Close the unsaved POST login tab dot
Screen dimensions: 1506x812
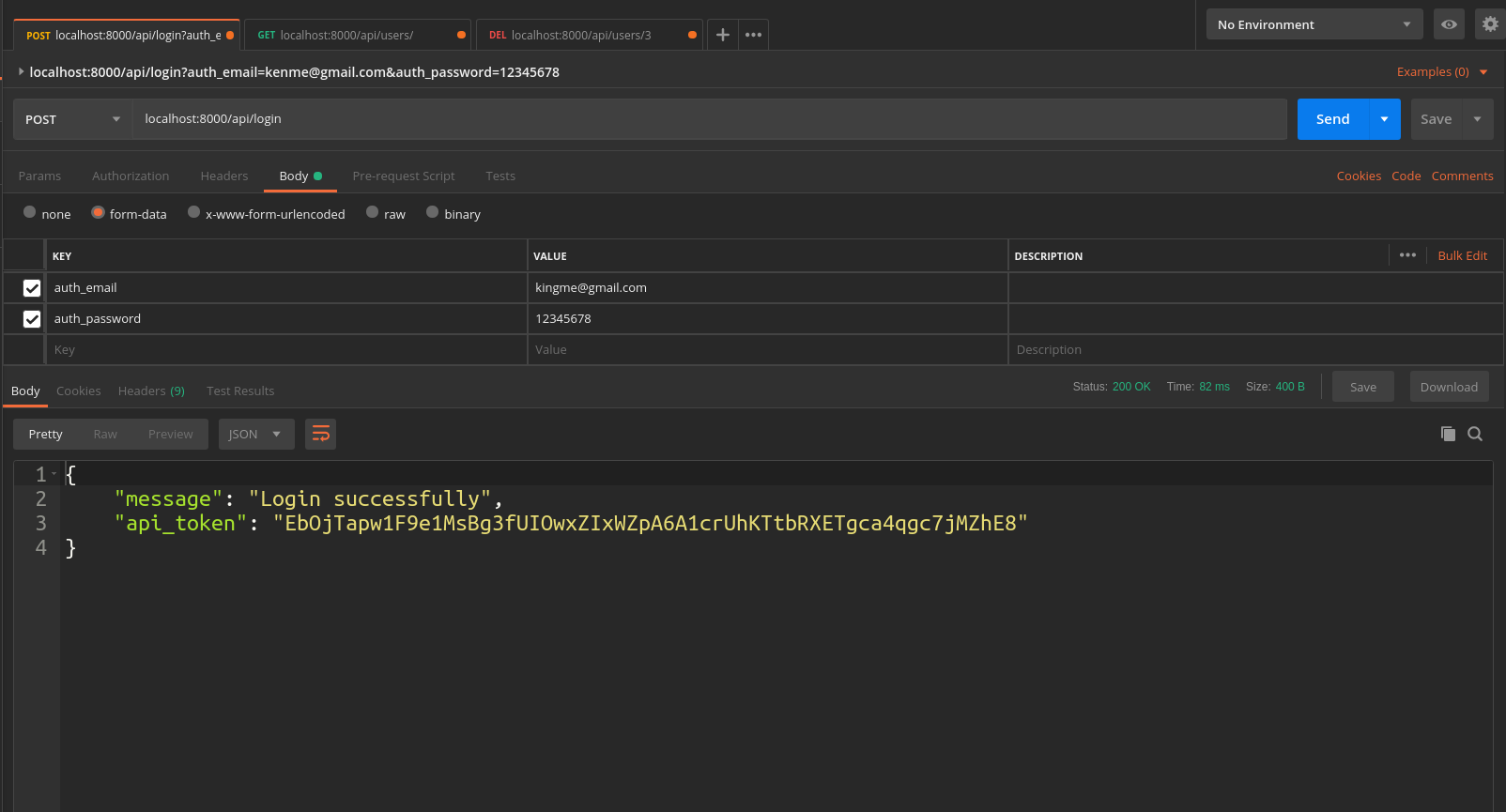(x=230, y=36)
